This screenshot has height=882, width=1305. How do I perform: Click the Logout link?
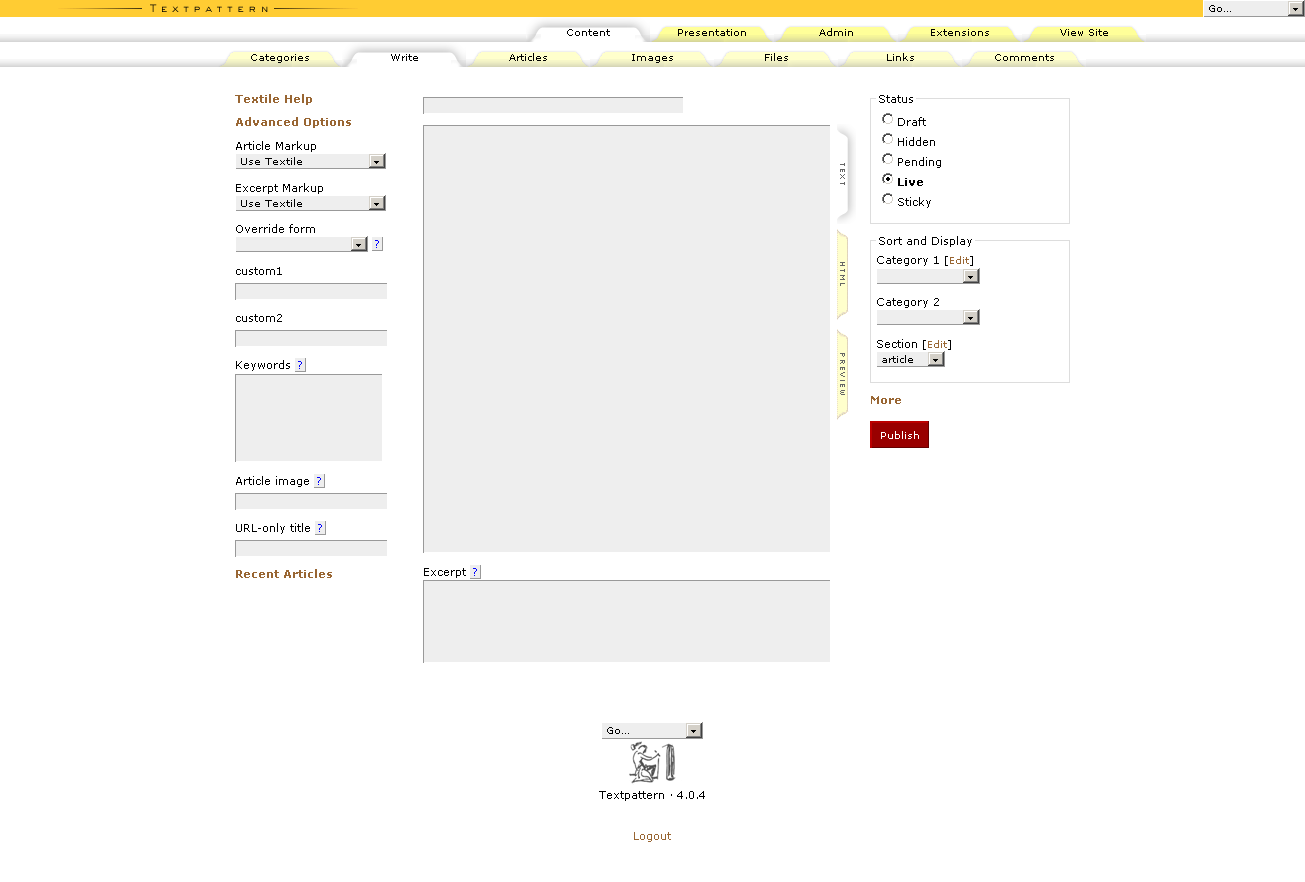coord(652,836)
